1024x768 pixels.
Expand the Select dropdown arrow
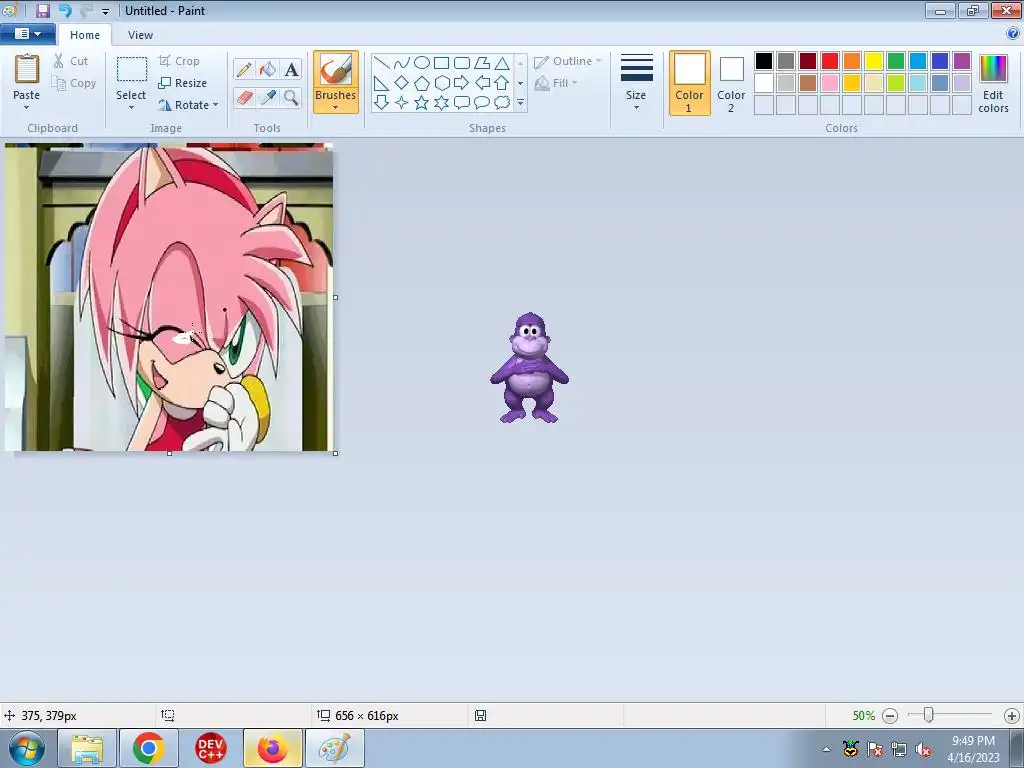click(x=131, y=108)
